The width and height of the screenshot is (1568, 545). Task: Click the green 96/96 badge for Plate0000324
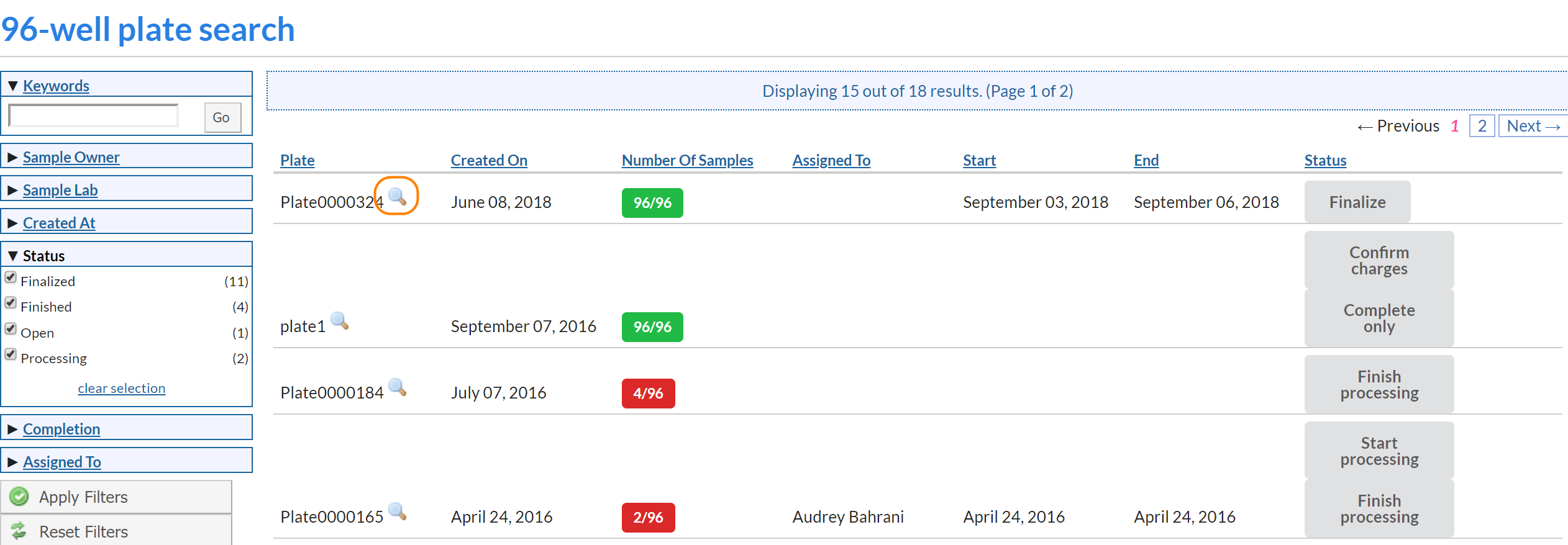click(x=652, y=203)
